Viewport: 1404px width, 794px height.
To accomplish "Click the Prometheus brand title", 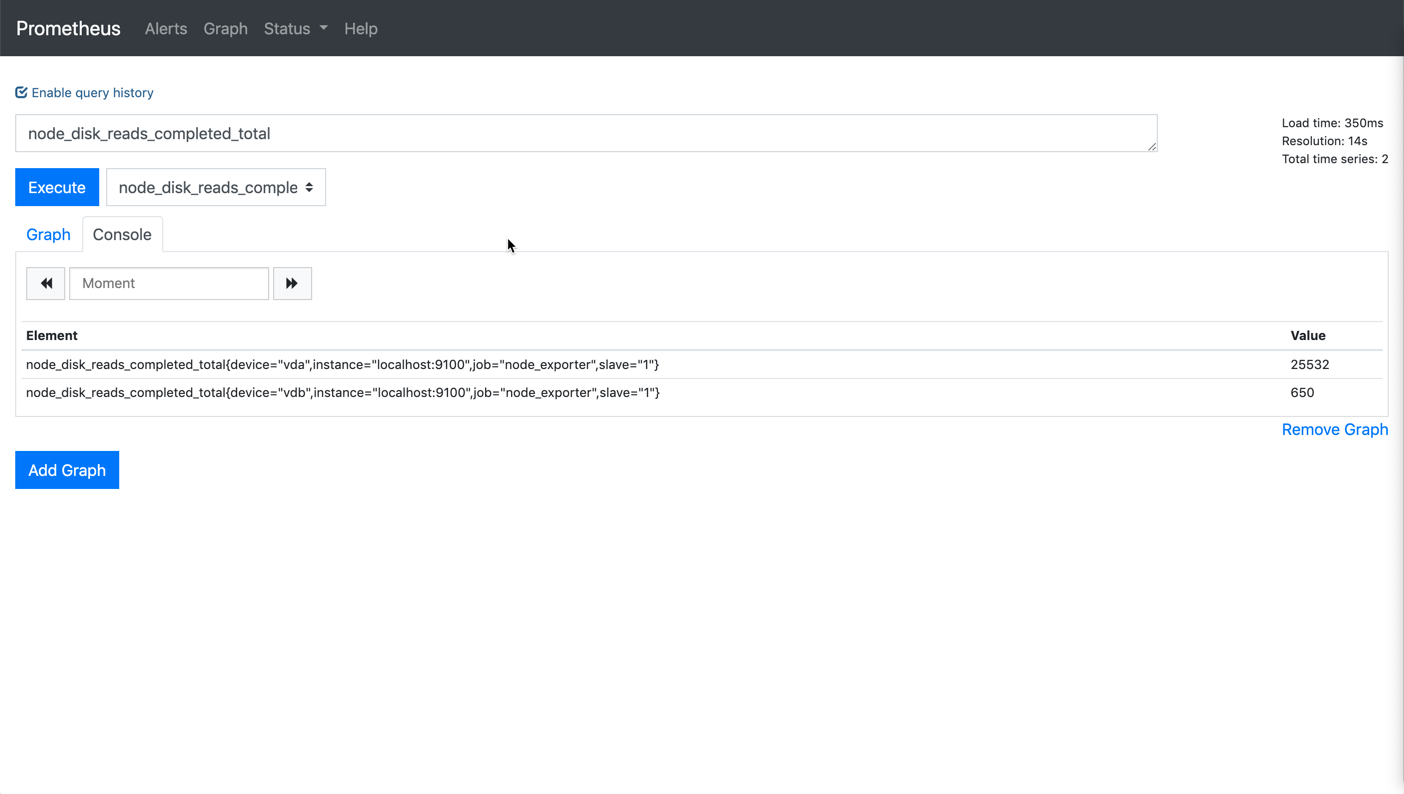I will click(68, 28).
